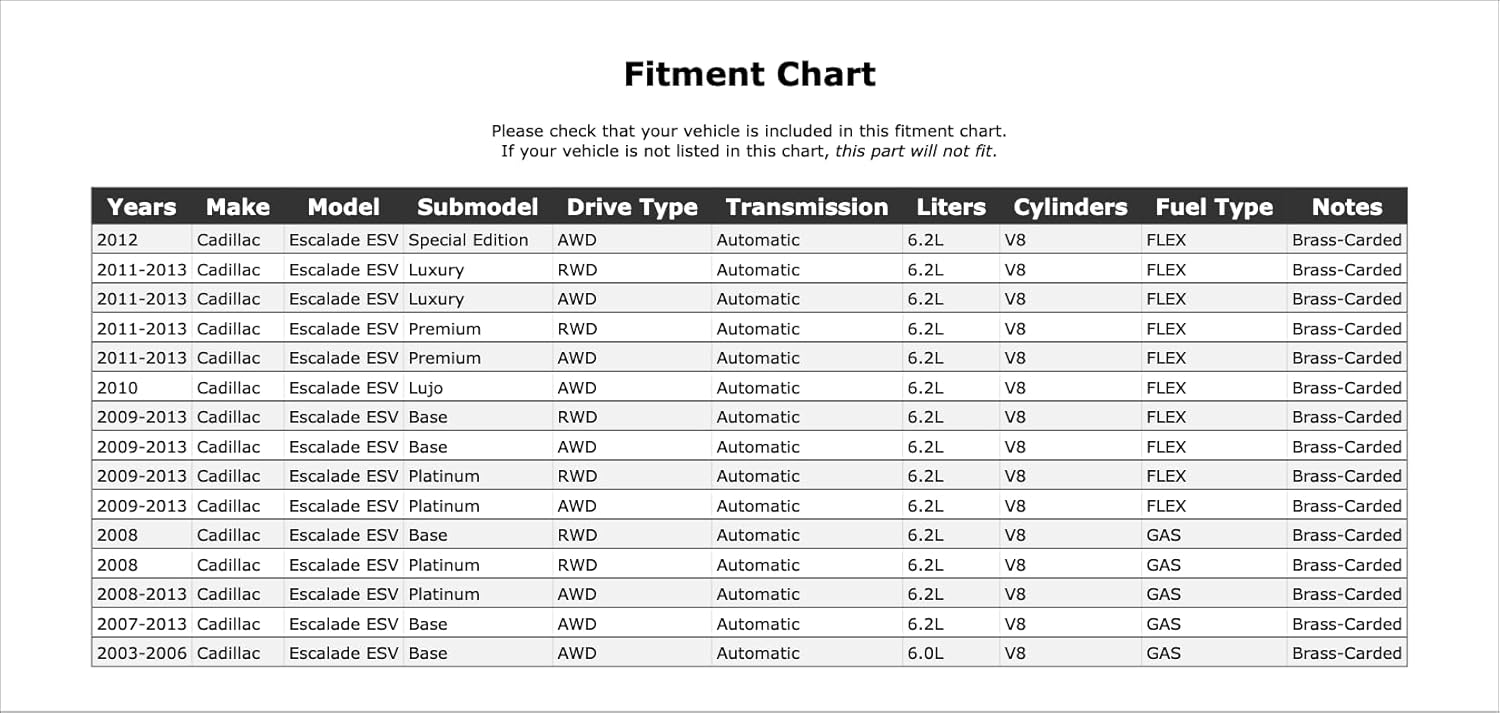The width and height of the screenshot is (1500, 713).
Task: Click the 2008-2013 years cell
Action: (141, 594)
